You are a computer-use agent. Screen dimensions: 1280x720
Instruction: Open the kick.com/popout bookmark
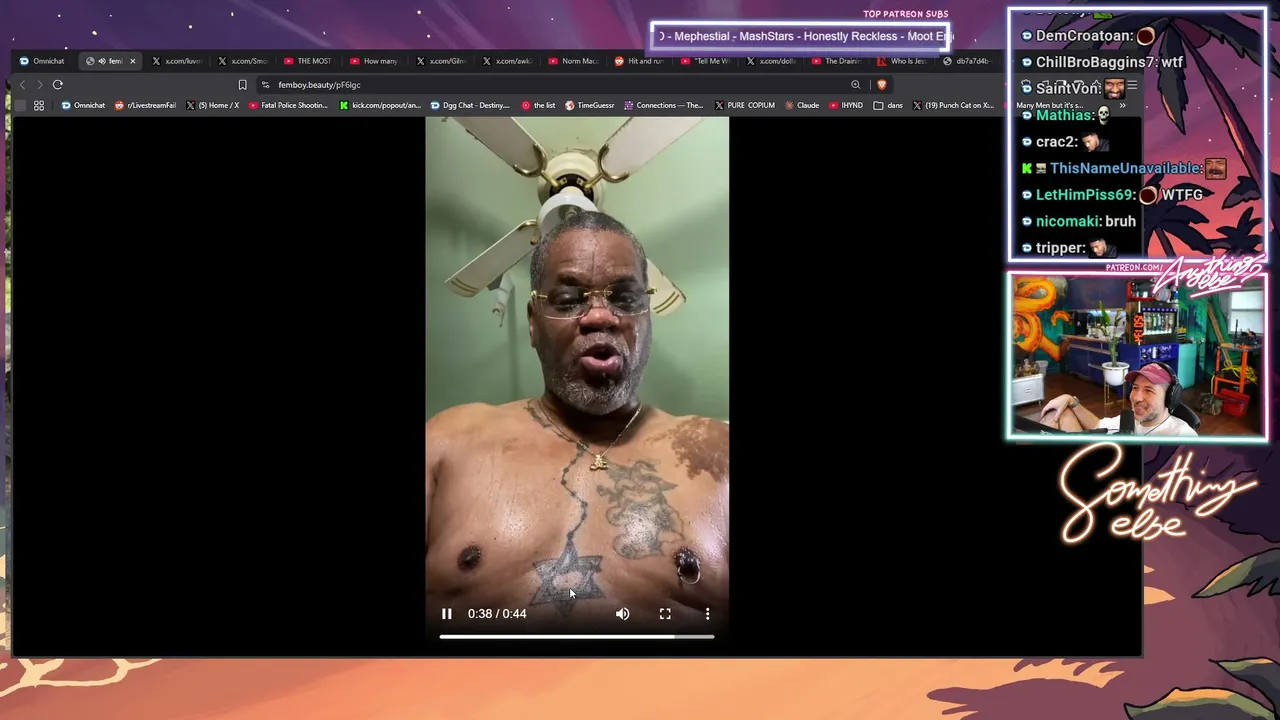pos(380,105)
